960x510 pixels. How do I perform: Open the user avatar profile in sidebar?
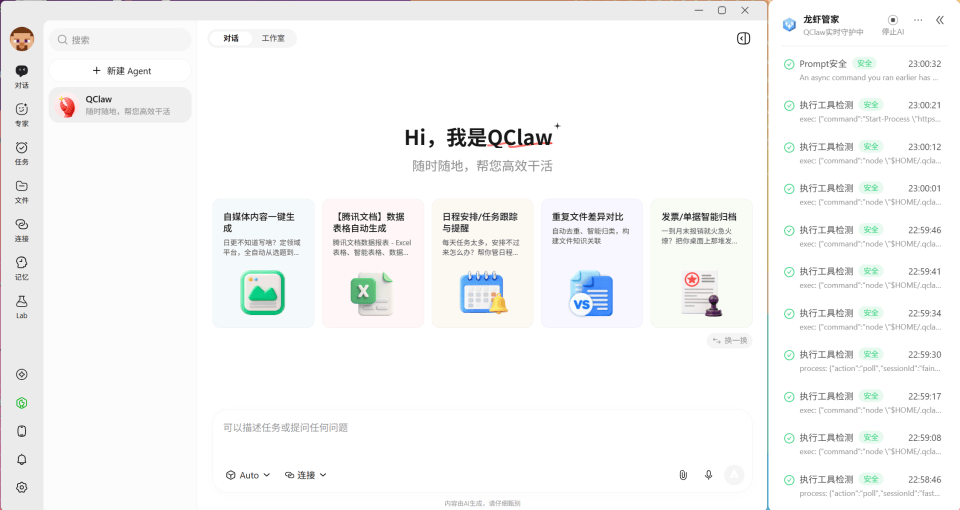(x=22, y=39)
